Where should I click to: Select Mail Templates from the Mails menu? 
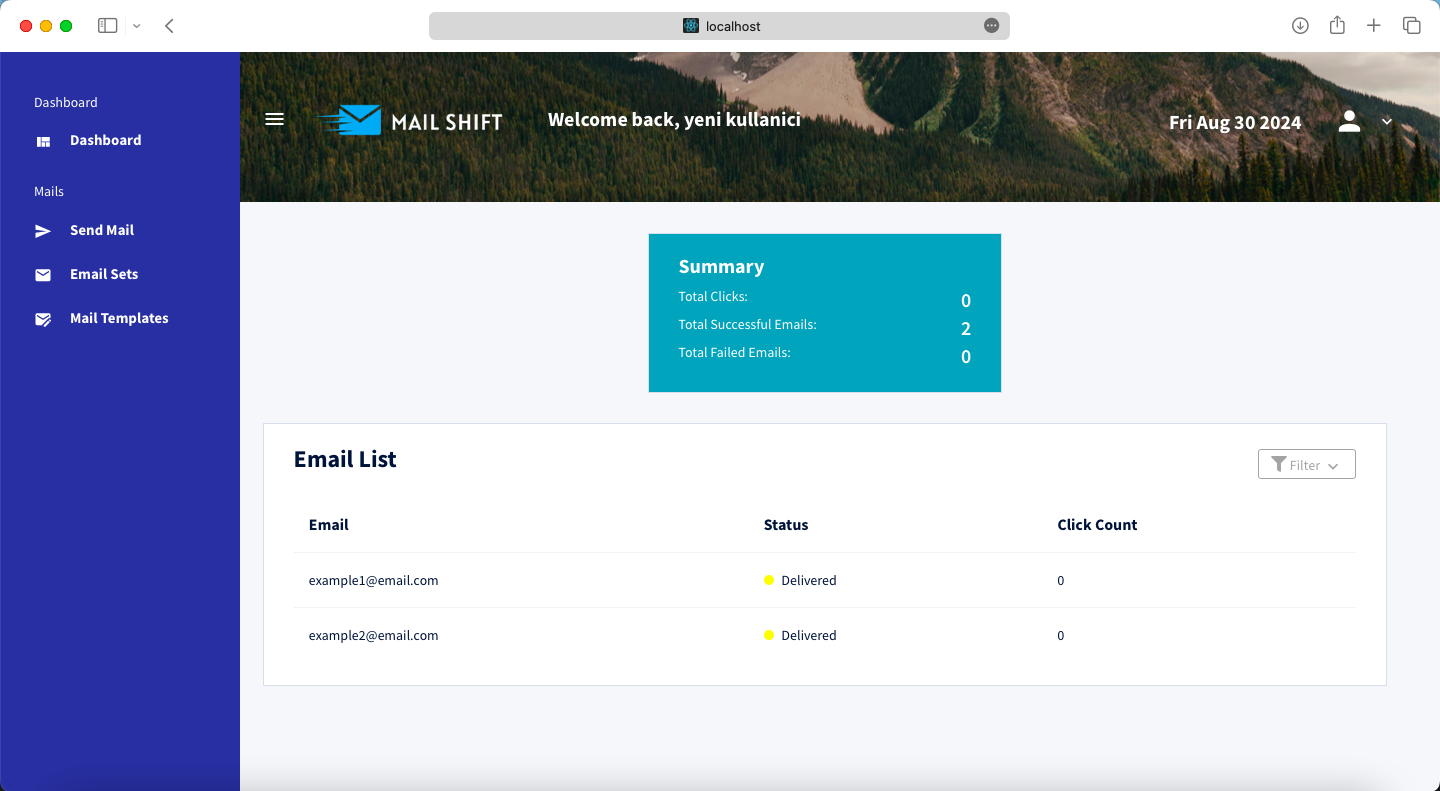(x=118, y=318)
